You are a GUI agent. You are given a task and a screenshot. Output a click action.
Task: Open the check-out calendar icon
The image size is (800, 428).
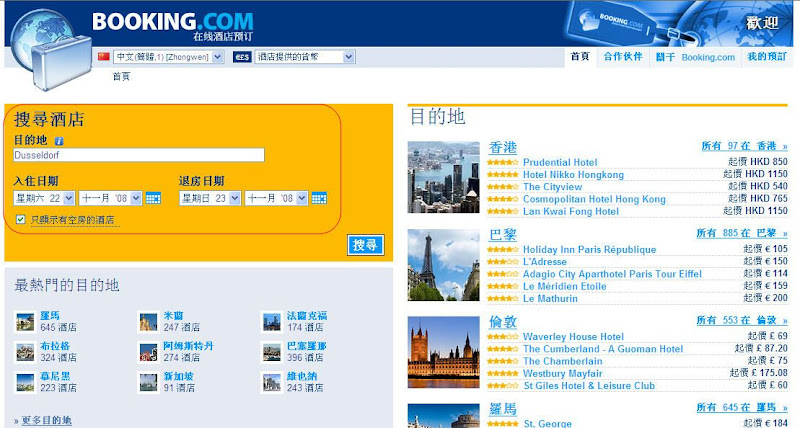click(319, 198)
